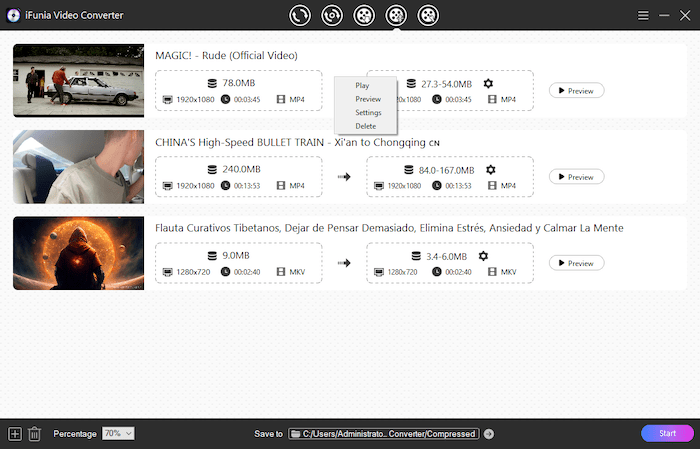The image size is (700, 449).
Task: Preview the Flauta Curativos Tibetanos video
Action: coord(576,263)
